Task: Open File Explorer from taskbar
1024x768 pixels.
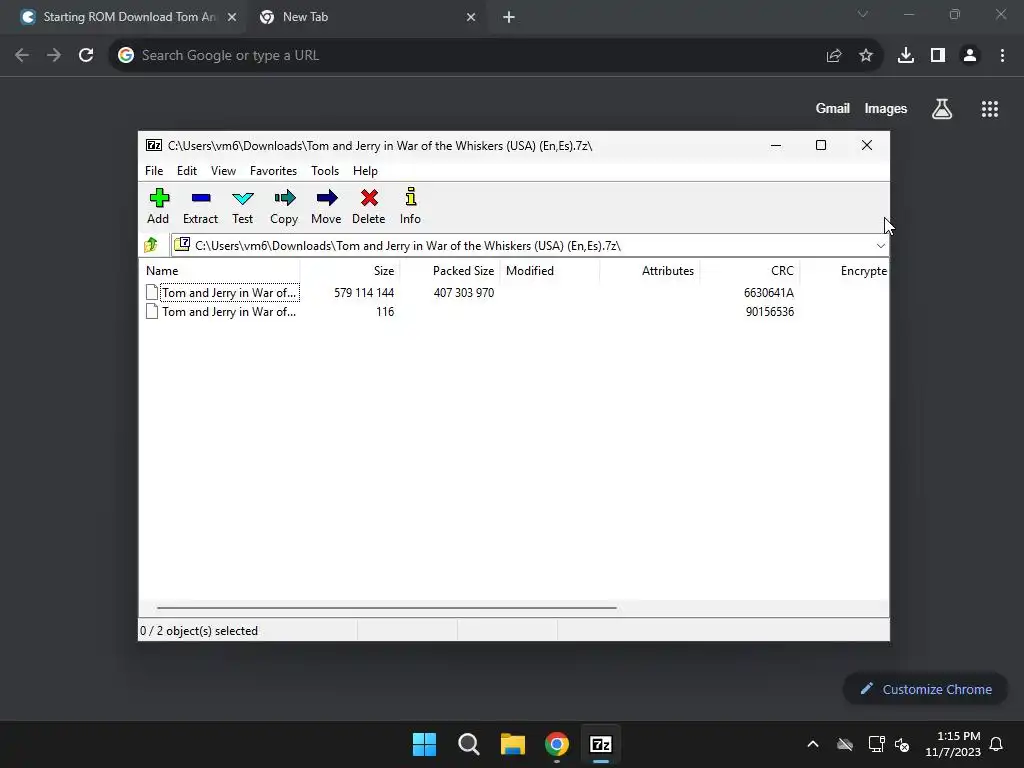Action: [513, 744]
